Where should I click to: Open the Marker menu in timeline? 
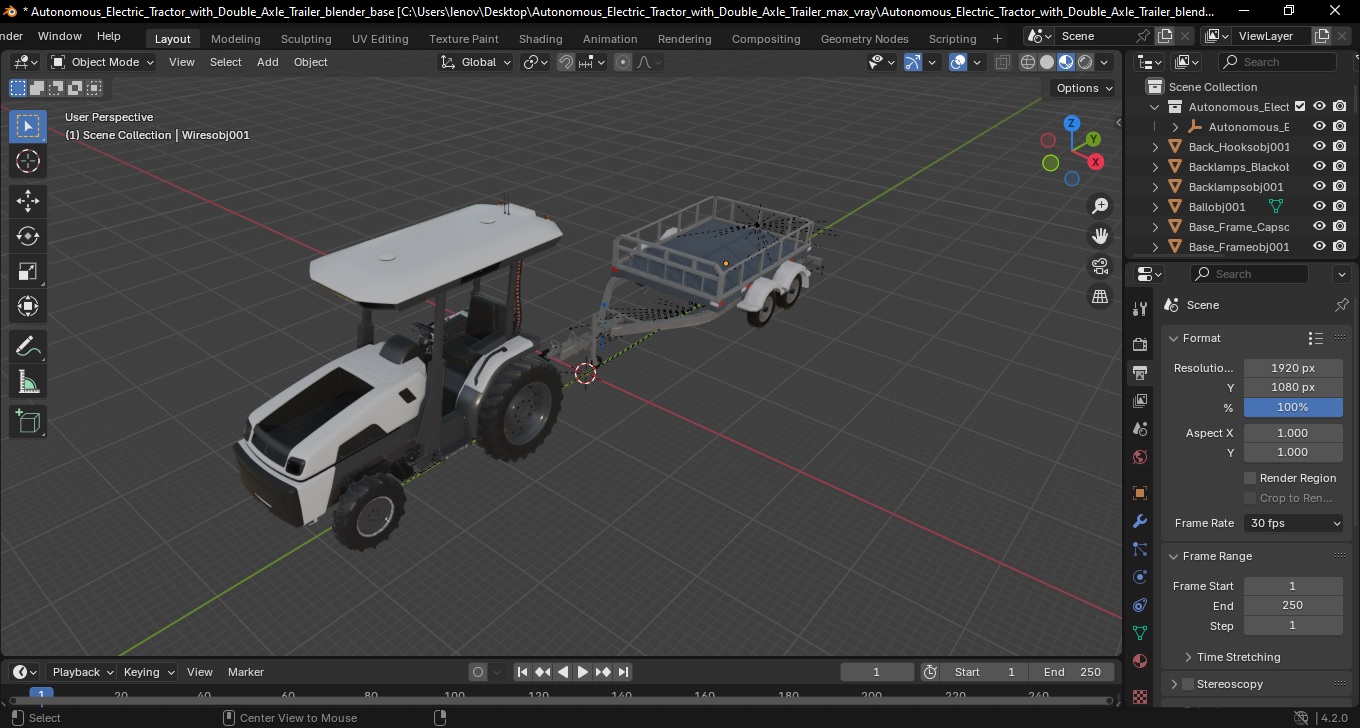pos(246,672)
